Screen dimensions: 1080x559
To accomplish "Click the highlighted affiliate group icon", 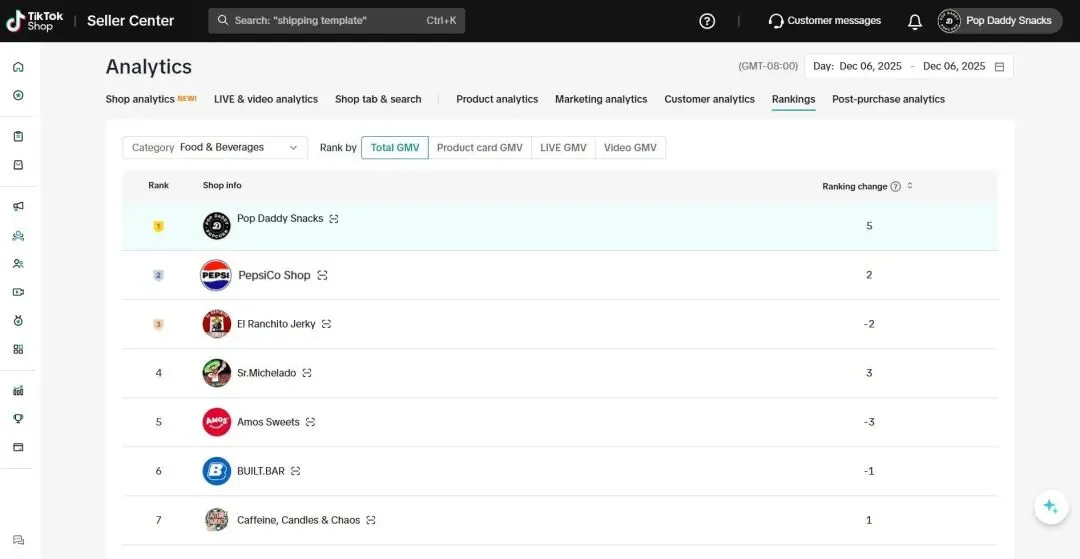I will (19, 235).
